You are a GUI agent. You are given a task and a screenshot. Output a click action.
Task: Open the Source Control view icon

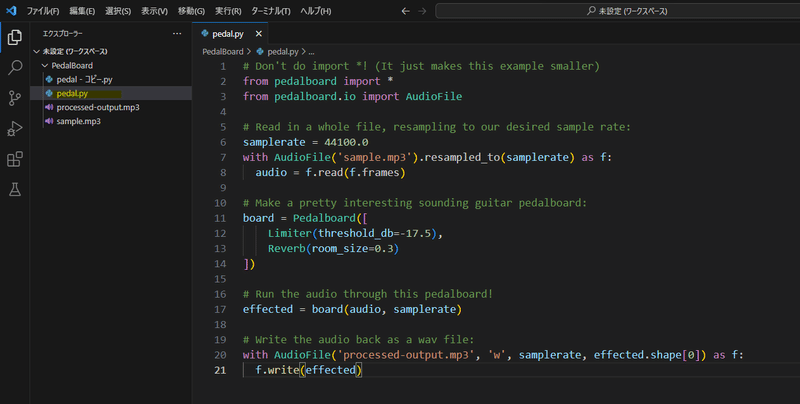[15, 98]
